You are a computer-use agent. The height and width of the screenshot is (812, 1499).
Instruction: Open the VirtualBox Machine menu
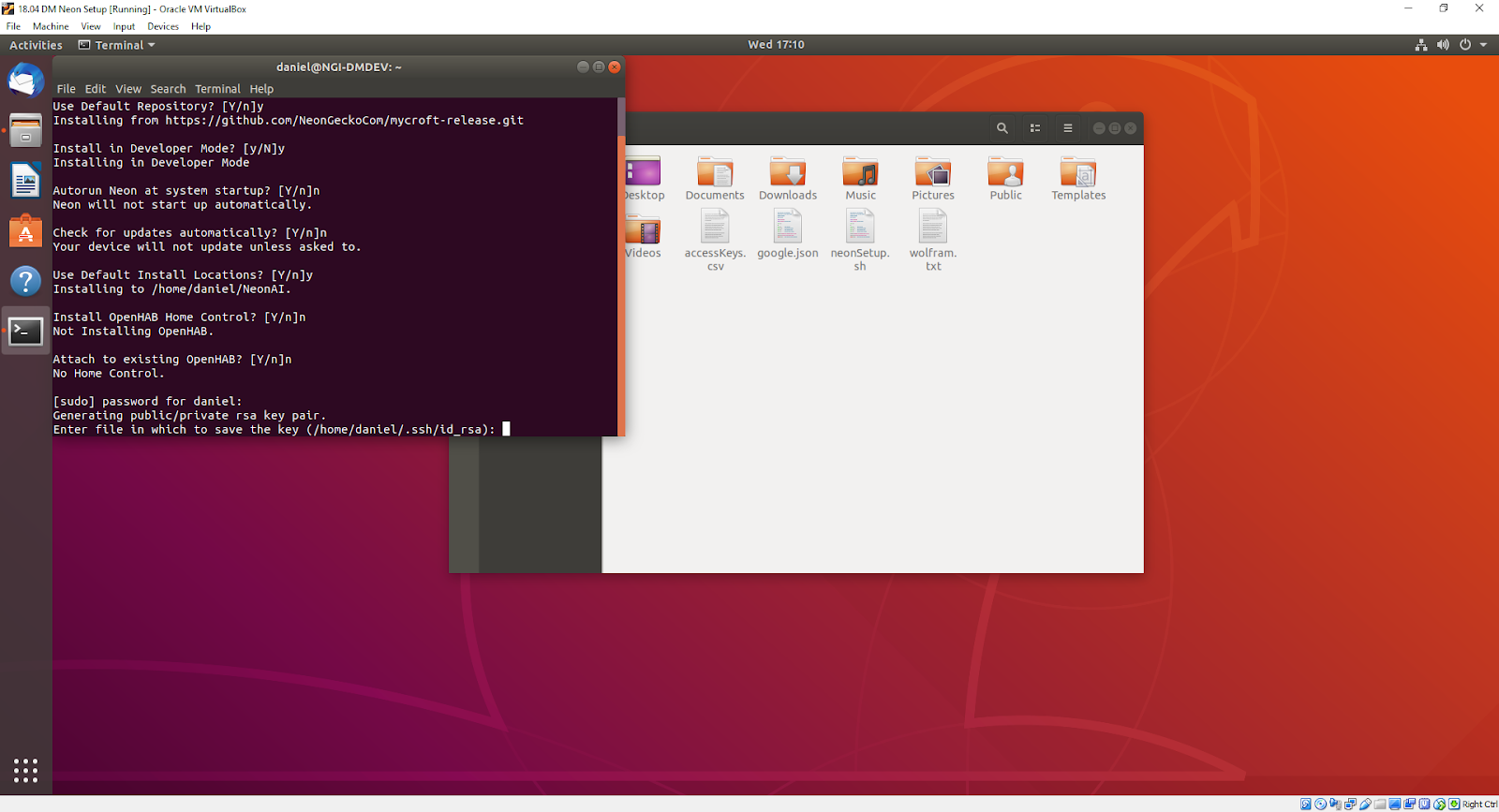[x=51, y=26]
